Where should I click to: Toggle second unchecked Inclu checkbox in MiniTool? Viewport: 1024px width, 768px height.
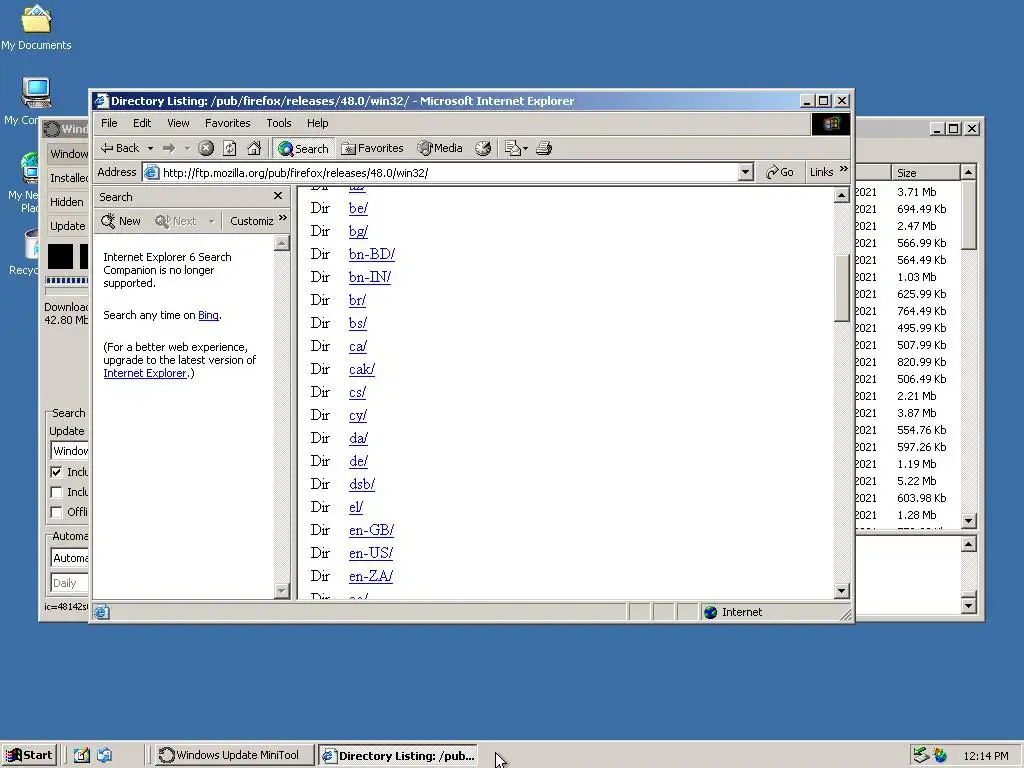[x=56, y=492]
